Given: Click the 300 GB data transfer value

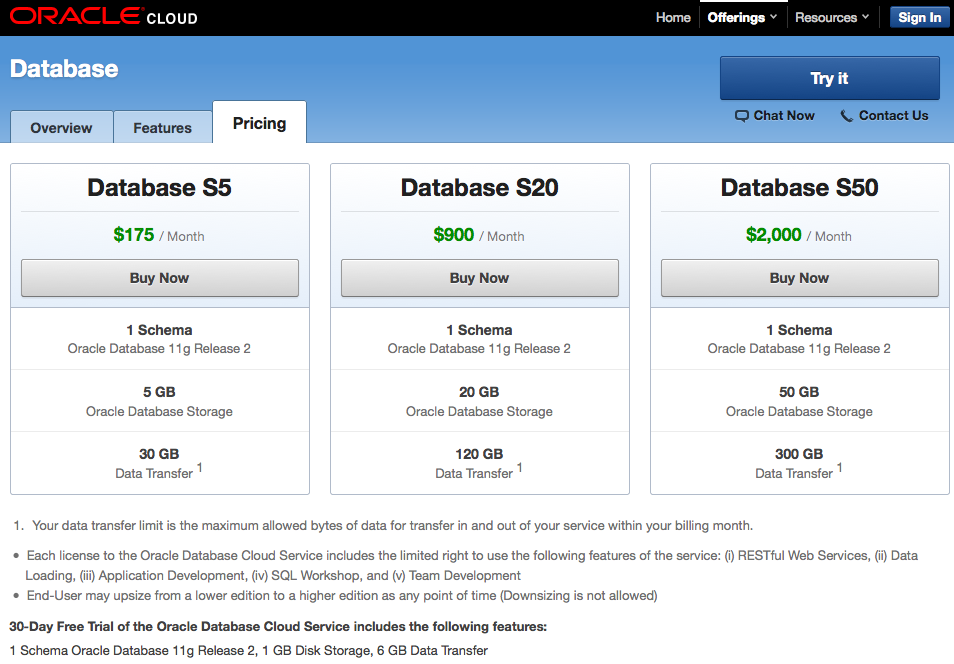Looking at the screenshot, I should (799, 454).
